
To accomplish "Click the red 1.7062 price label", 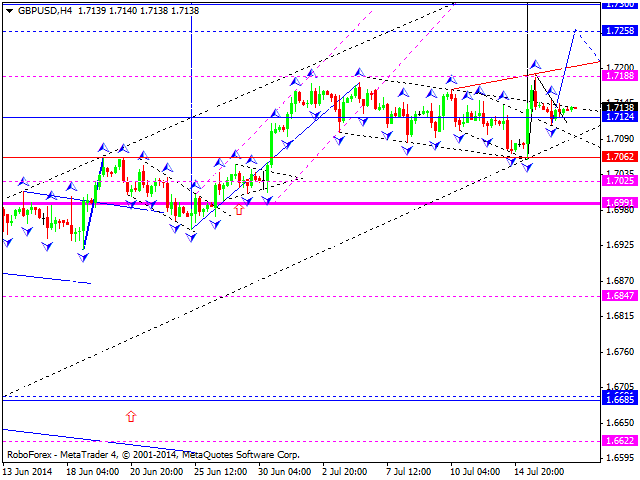I will (x=620, y=157).
